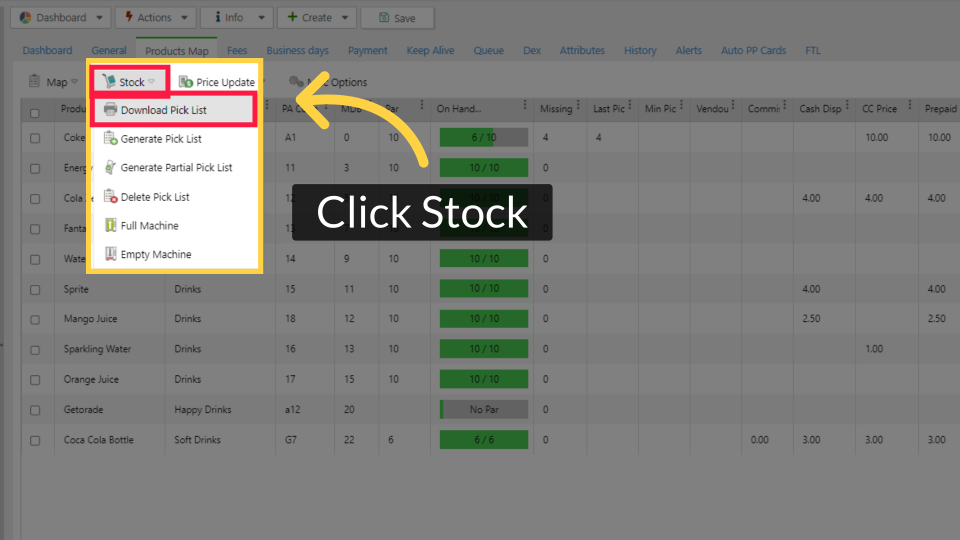Expand the Create dropdown arrow
The height and width of the screenshot is (540, 960).
pyautogui.click(x=345, y=18)
